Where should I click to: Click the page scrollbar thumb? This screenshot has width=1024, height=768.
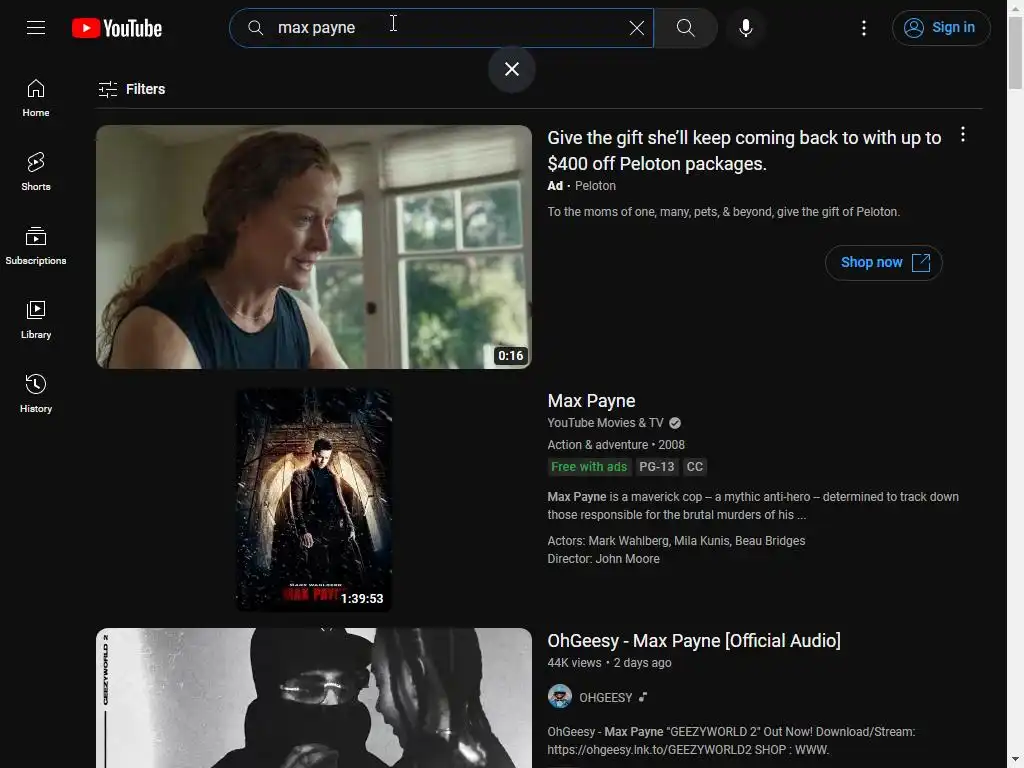1015,52
